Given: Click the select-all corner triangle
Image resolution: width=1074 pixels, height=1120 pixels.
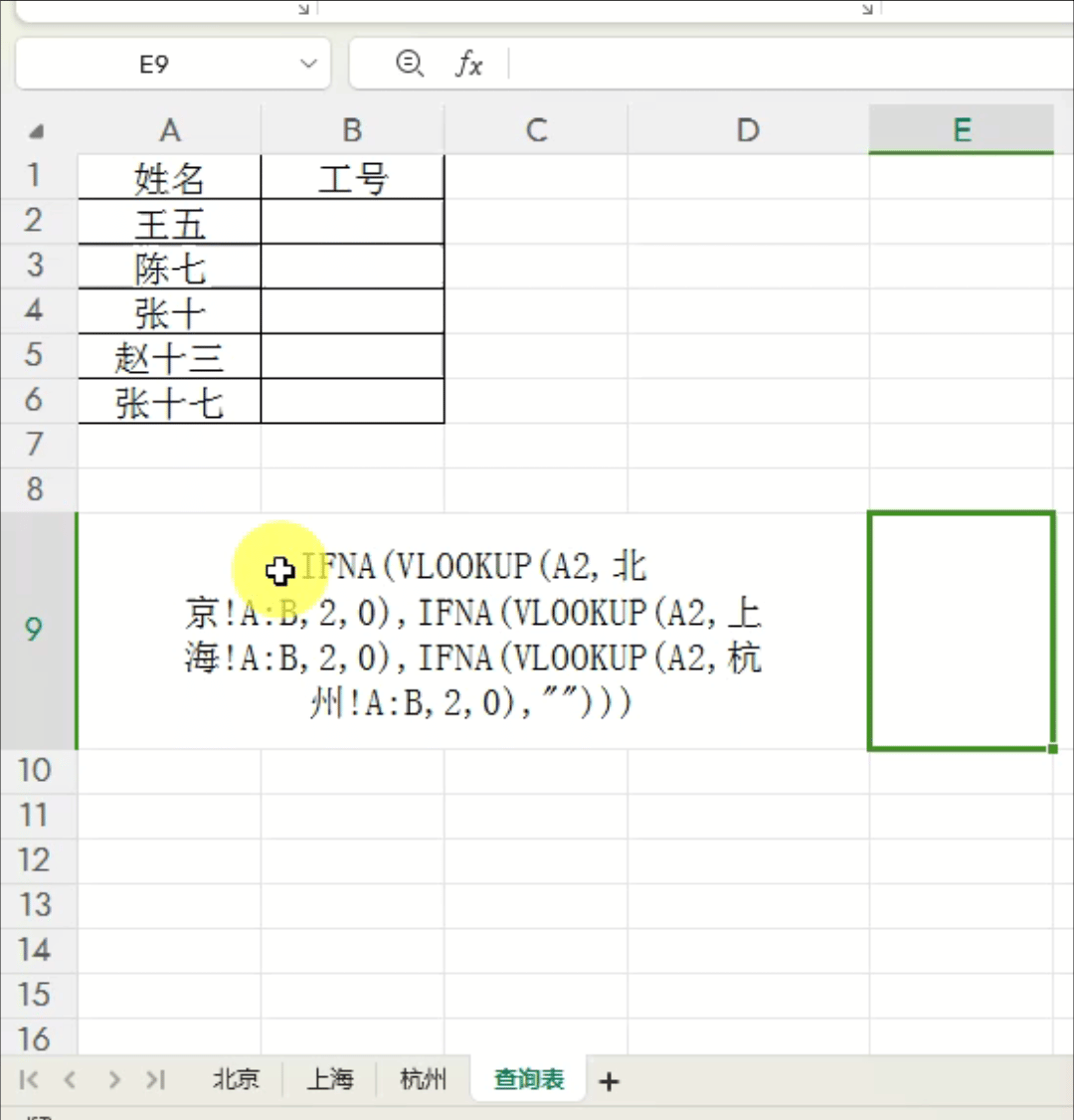Looking at the screenshot, I should tap(37, 130).
